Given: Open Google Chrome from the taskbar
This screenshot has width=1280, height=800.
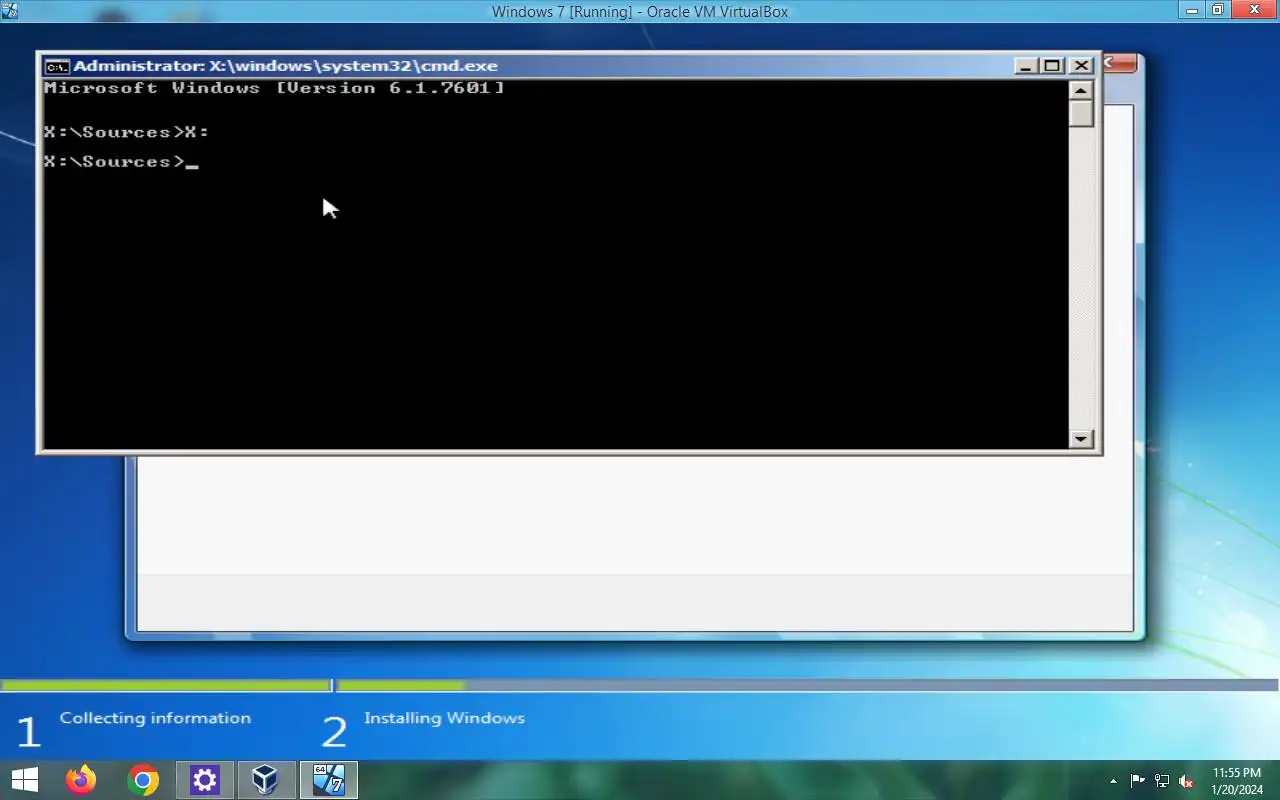Looking at the screenshot, I should click(143, 780).
